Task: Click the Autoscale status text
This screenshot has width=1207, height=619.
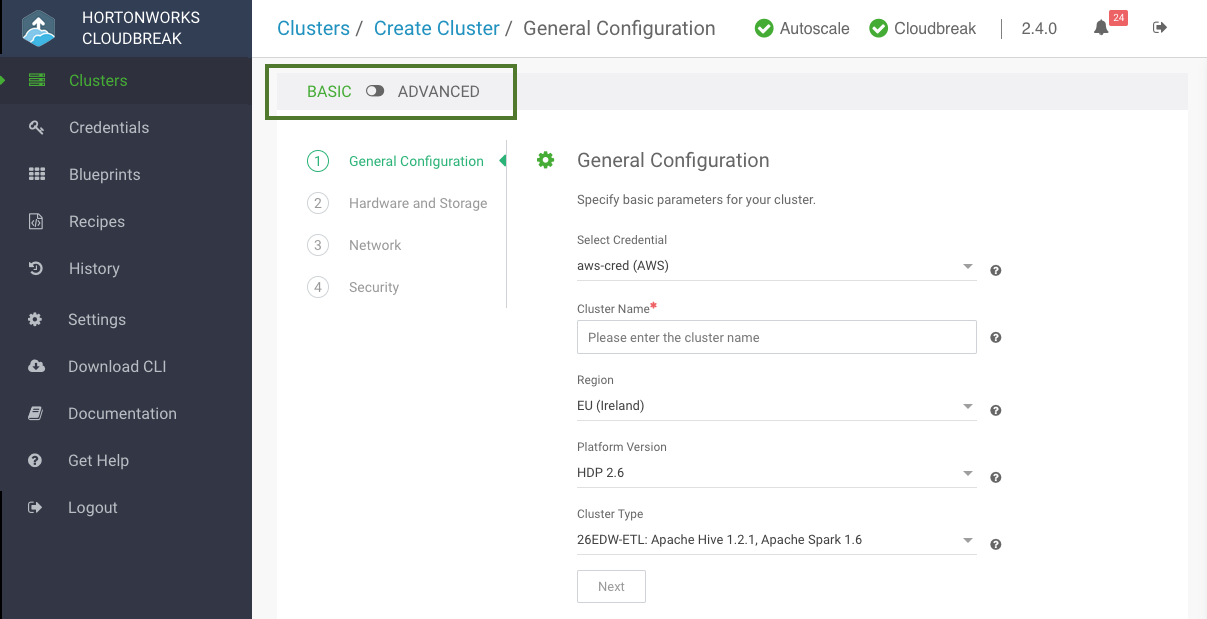Action: click(x=815, y=28)
